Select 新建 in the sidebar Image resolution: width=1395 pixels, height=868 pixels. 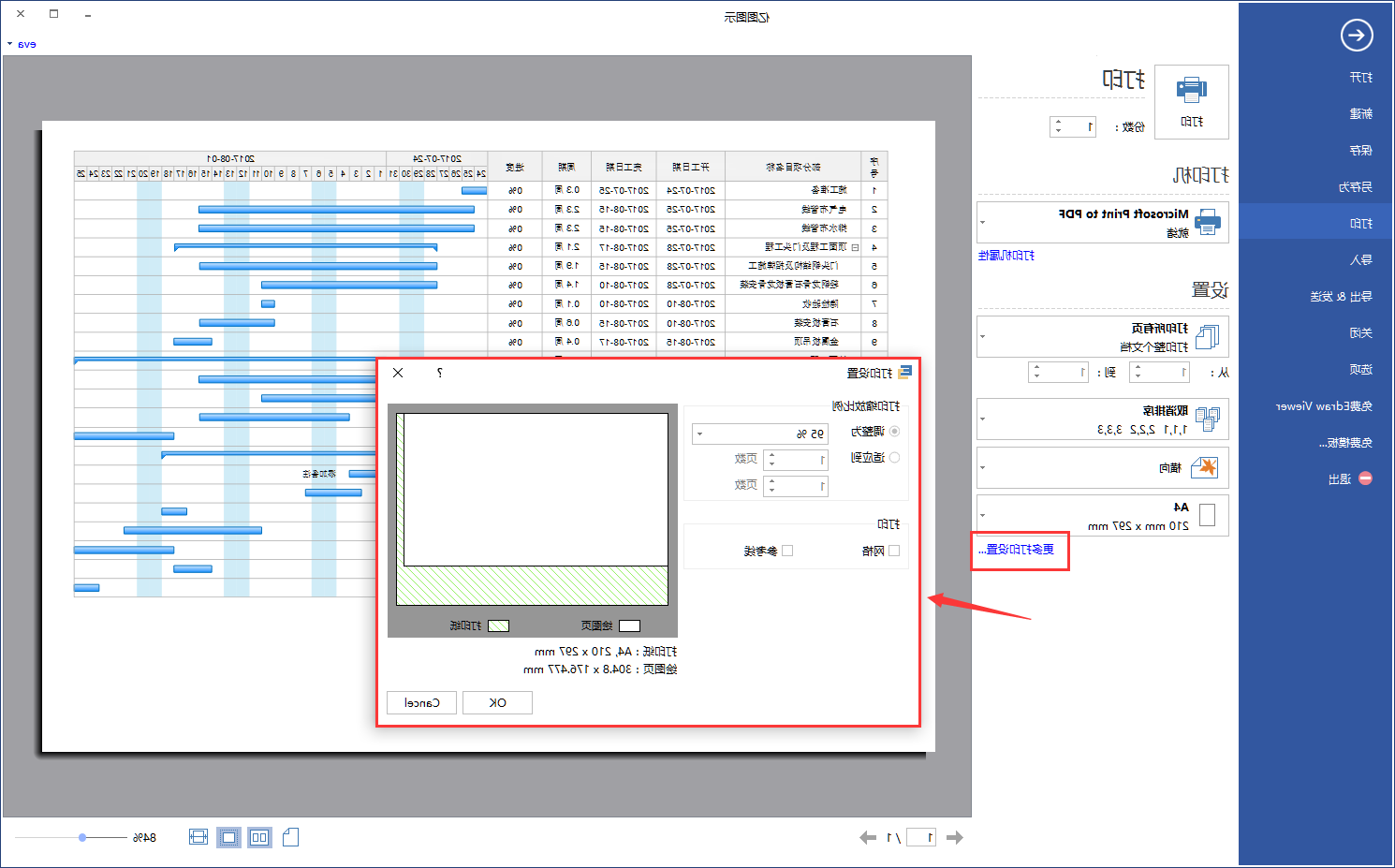pyautogui.click(x=1361, y=113)
